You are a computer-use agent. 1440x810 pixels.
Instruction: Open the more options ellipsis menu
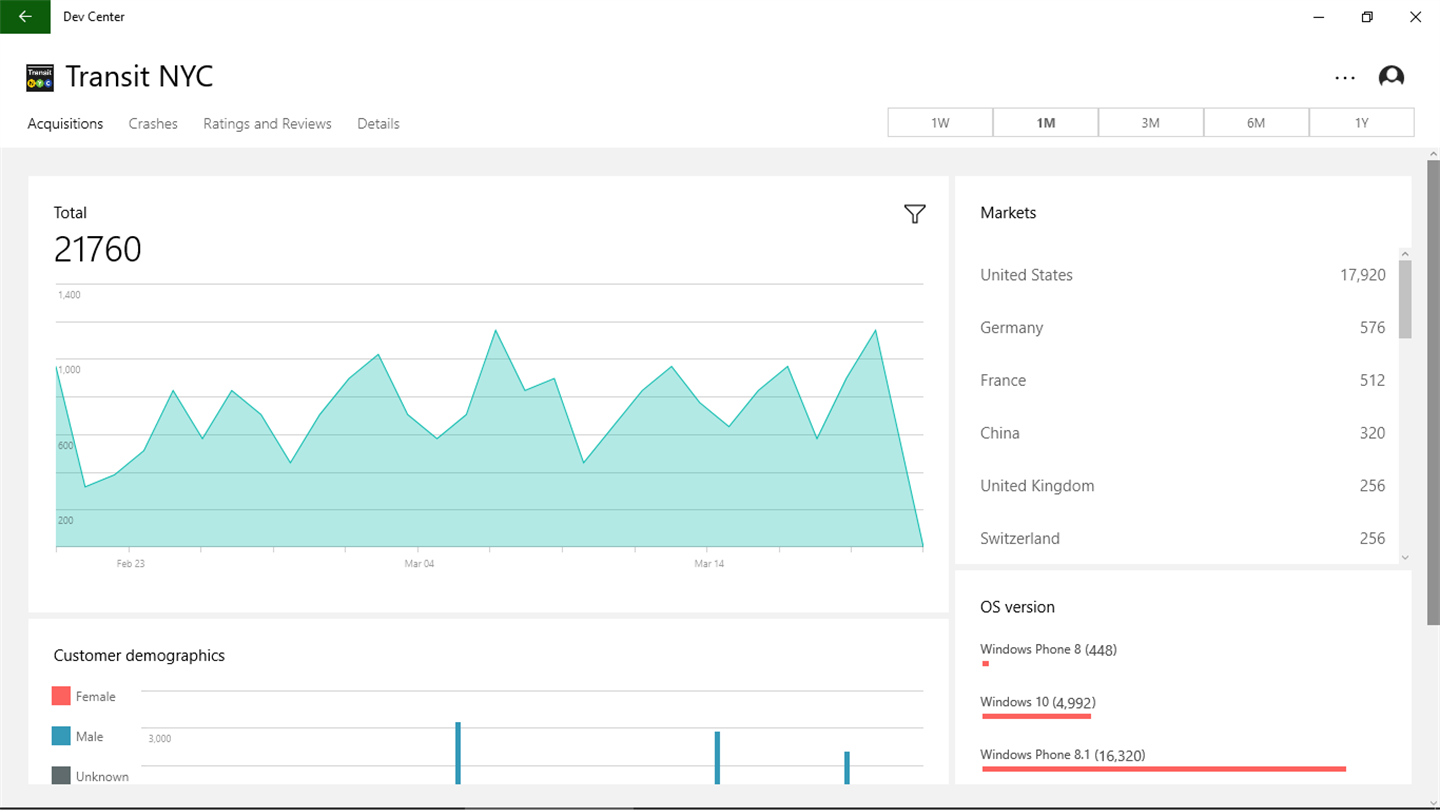(1345, 78)
